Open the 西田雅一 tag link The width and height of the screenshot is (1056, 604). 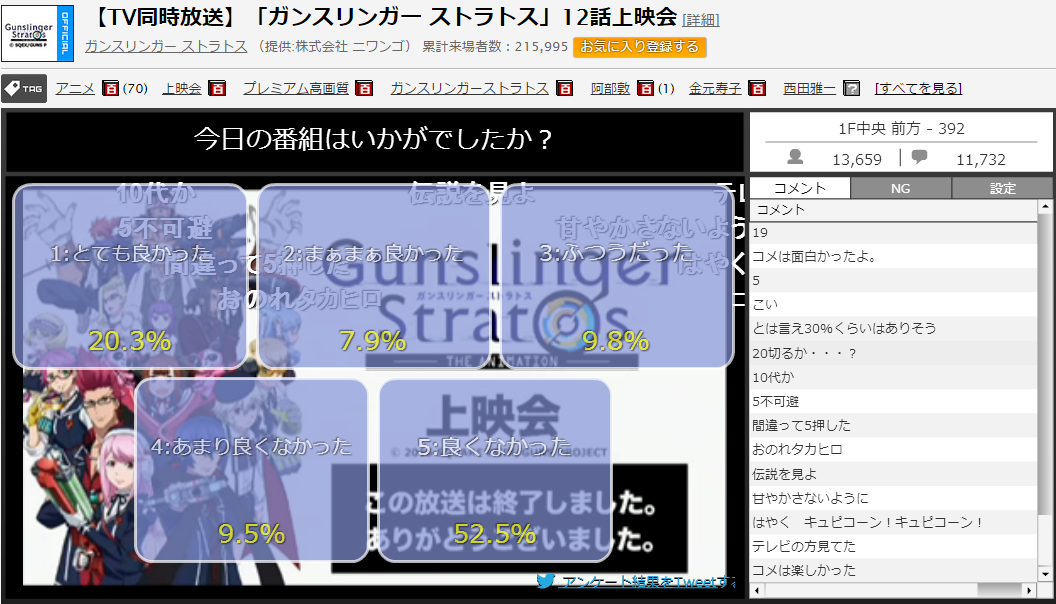810,88
